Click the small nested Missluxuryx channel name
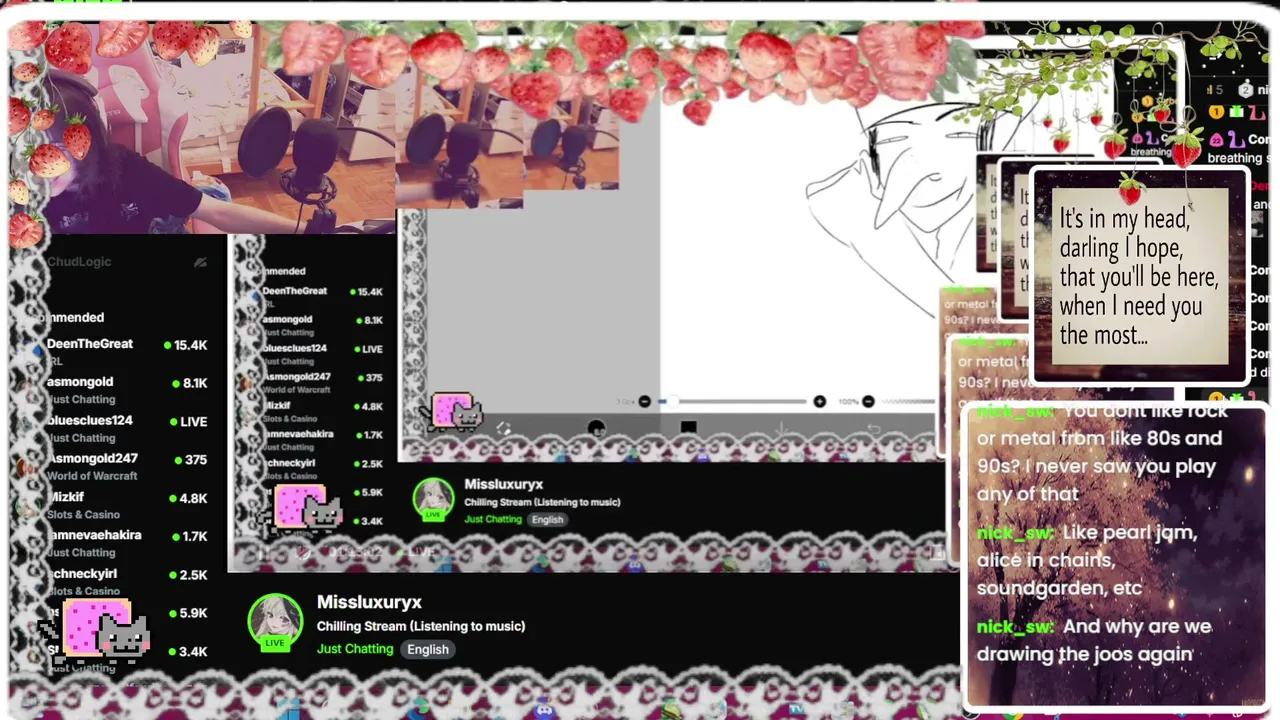The width and height of the screenshot is (1280, 720). click(x=504, y=484)
